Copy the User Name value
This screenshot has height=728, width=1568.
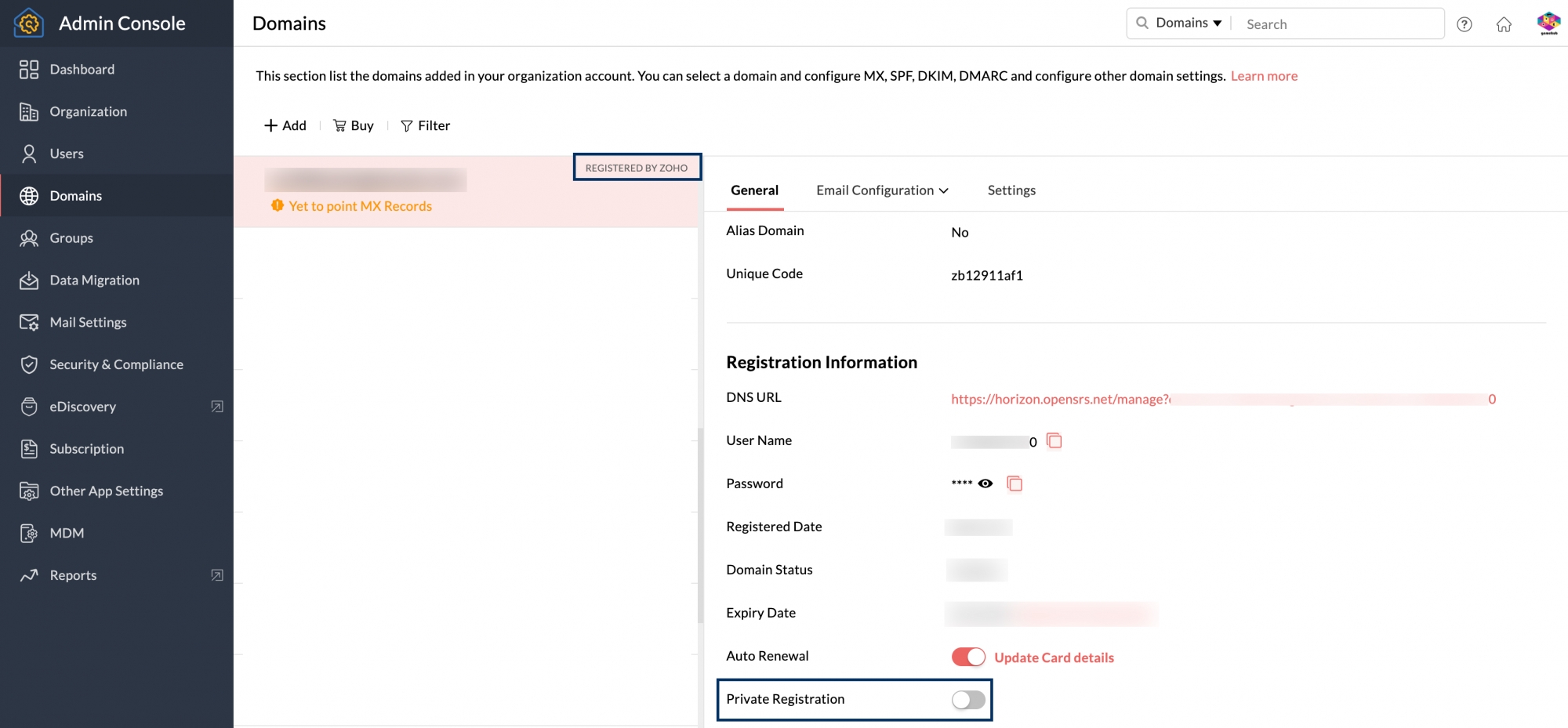[1054, 441]
